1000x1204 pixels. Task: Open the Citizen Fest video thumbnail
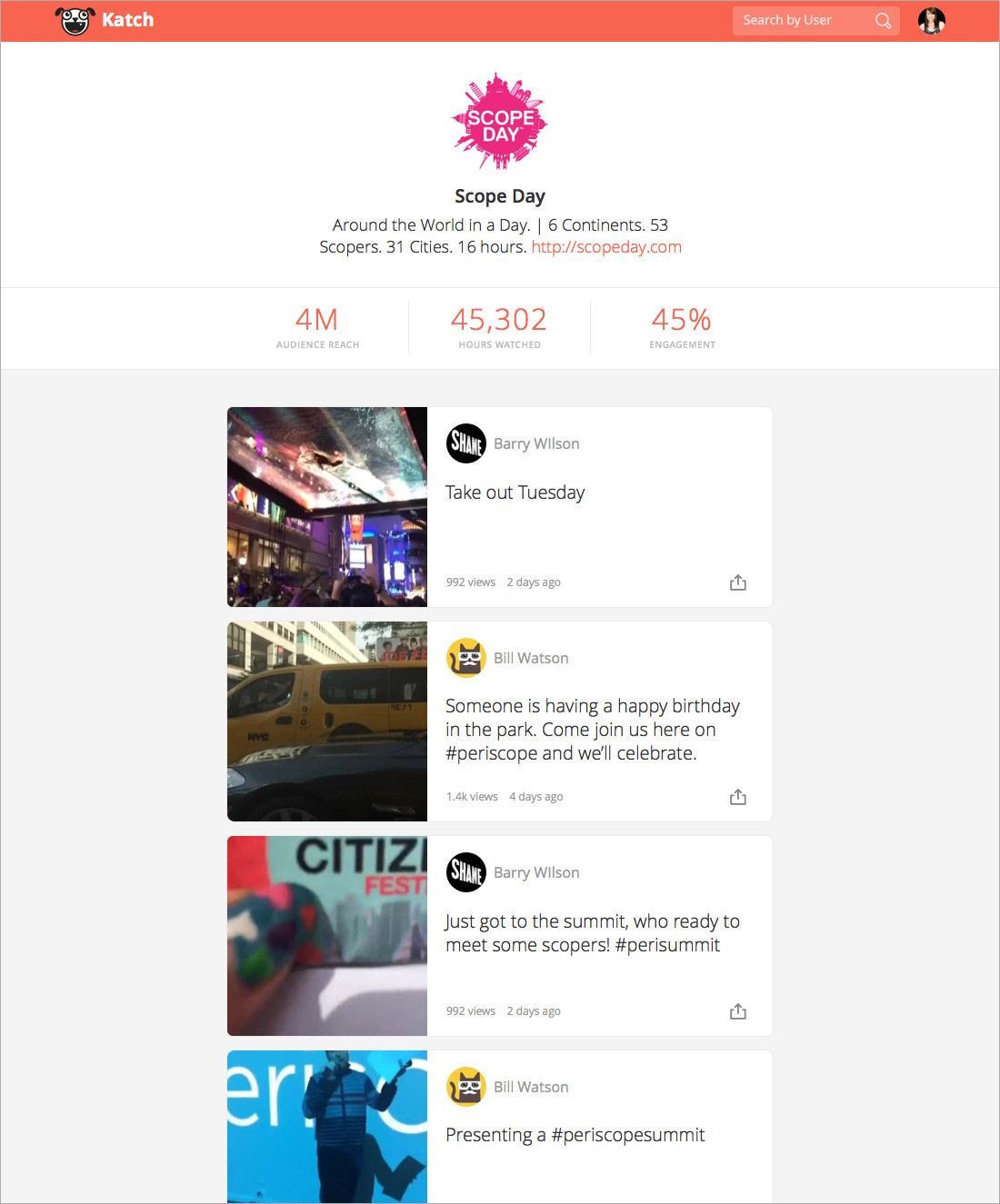click(x=327, y=936)
